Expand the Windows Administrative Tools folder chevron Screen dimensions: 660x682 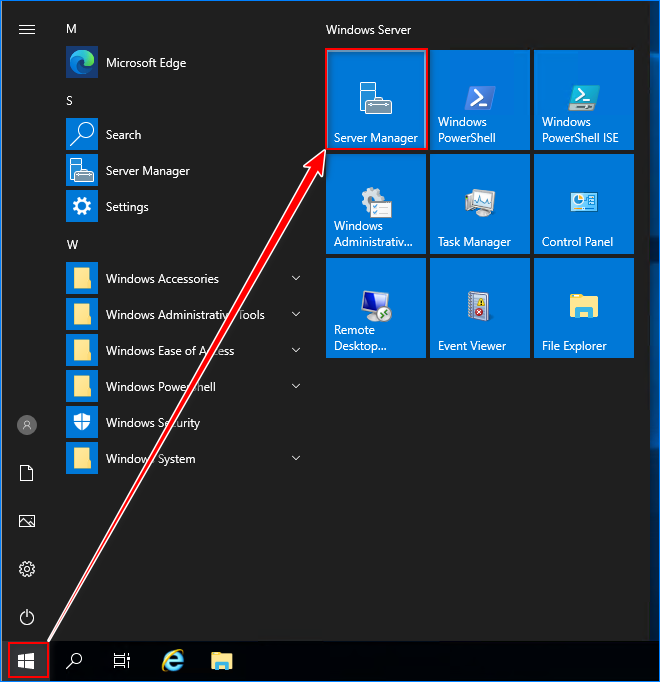pyautogui.click(x=296, y=315)
